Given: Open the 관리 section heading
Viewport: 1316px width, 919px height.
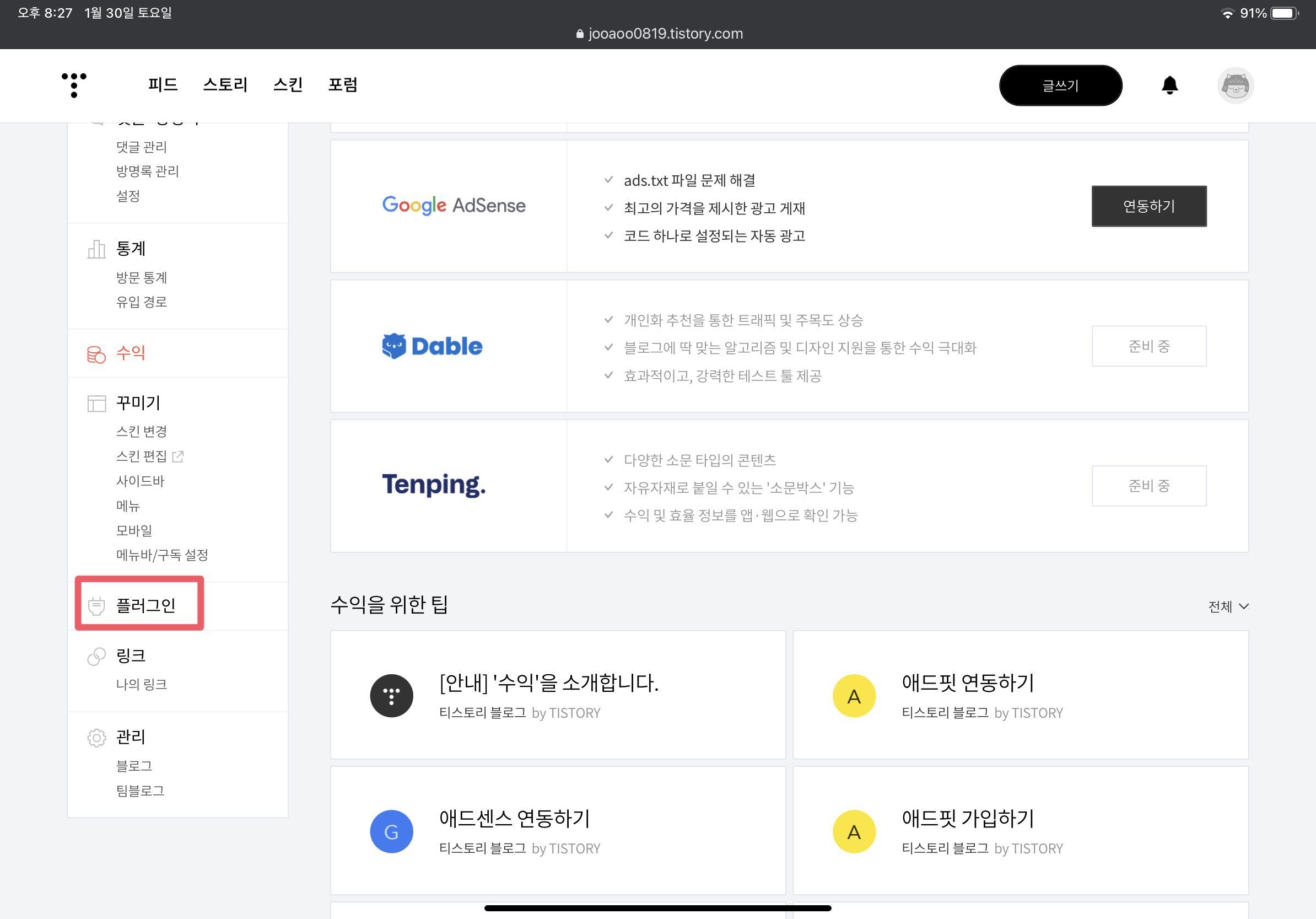Looking at the screenshot, I should tap(131, 737).
